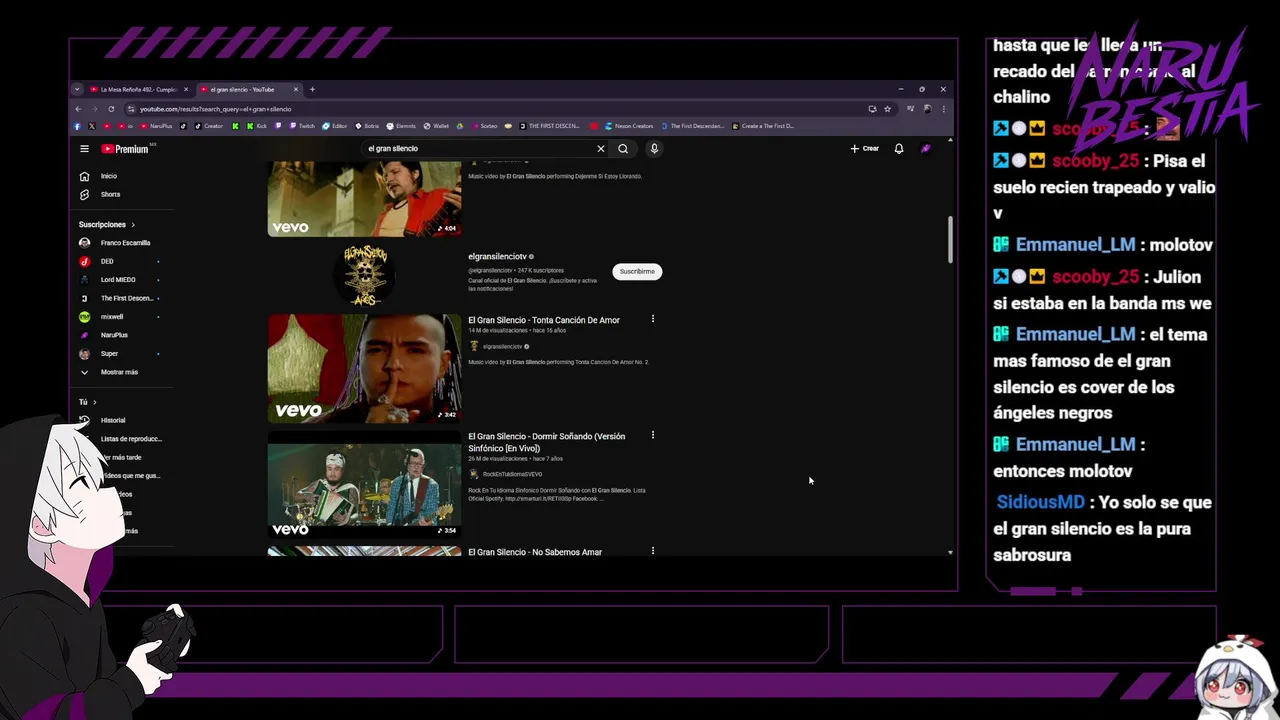Open the X bookmark icon
Image resolution: width=1280 pixels, height=720 pixels.
(x=92, y=126)
